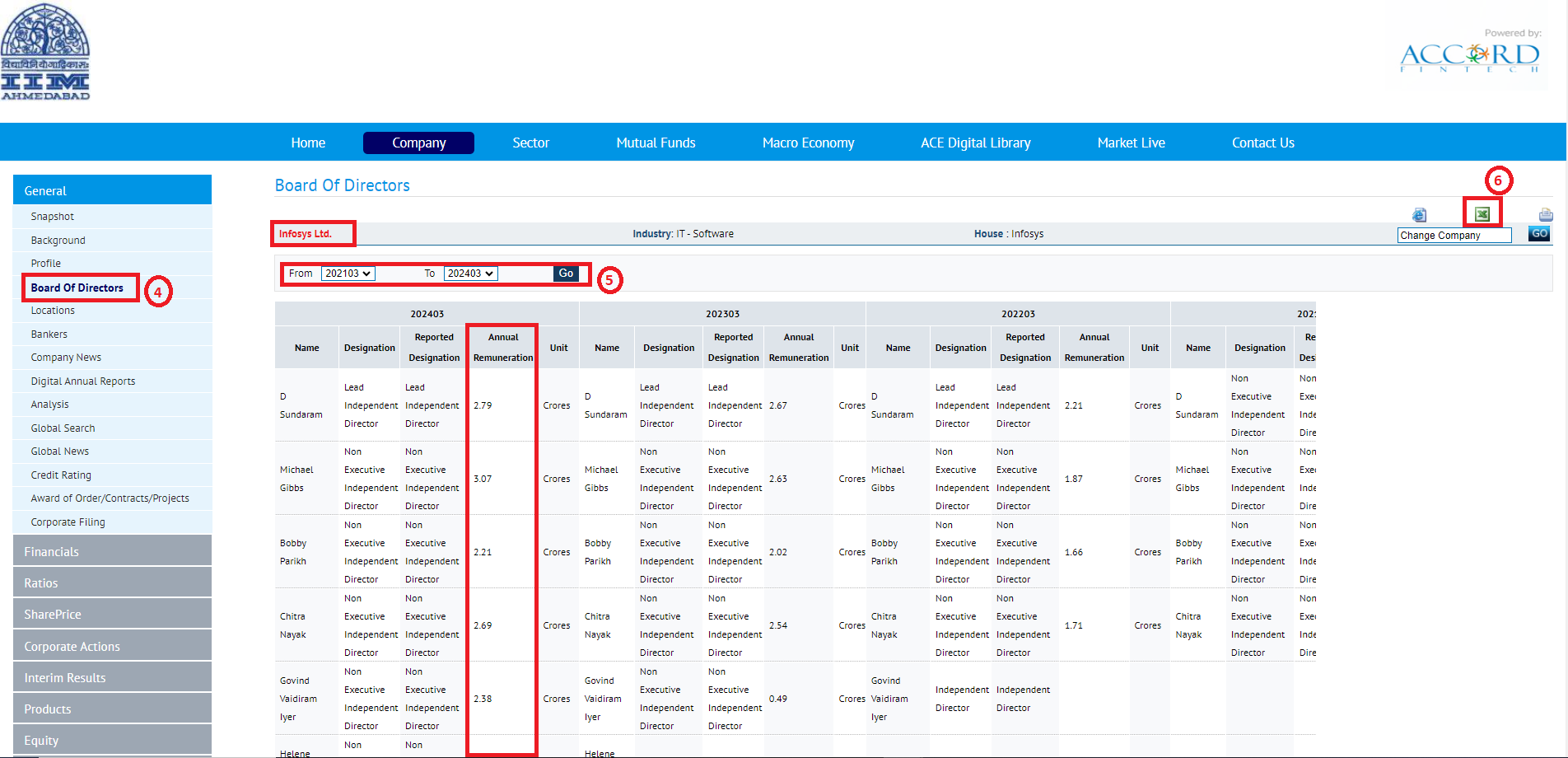This screenshot has height=758, width=1568.
Task: Open the To period dropdown
Action: click(470, 274)
